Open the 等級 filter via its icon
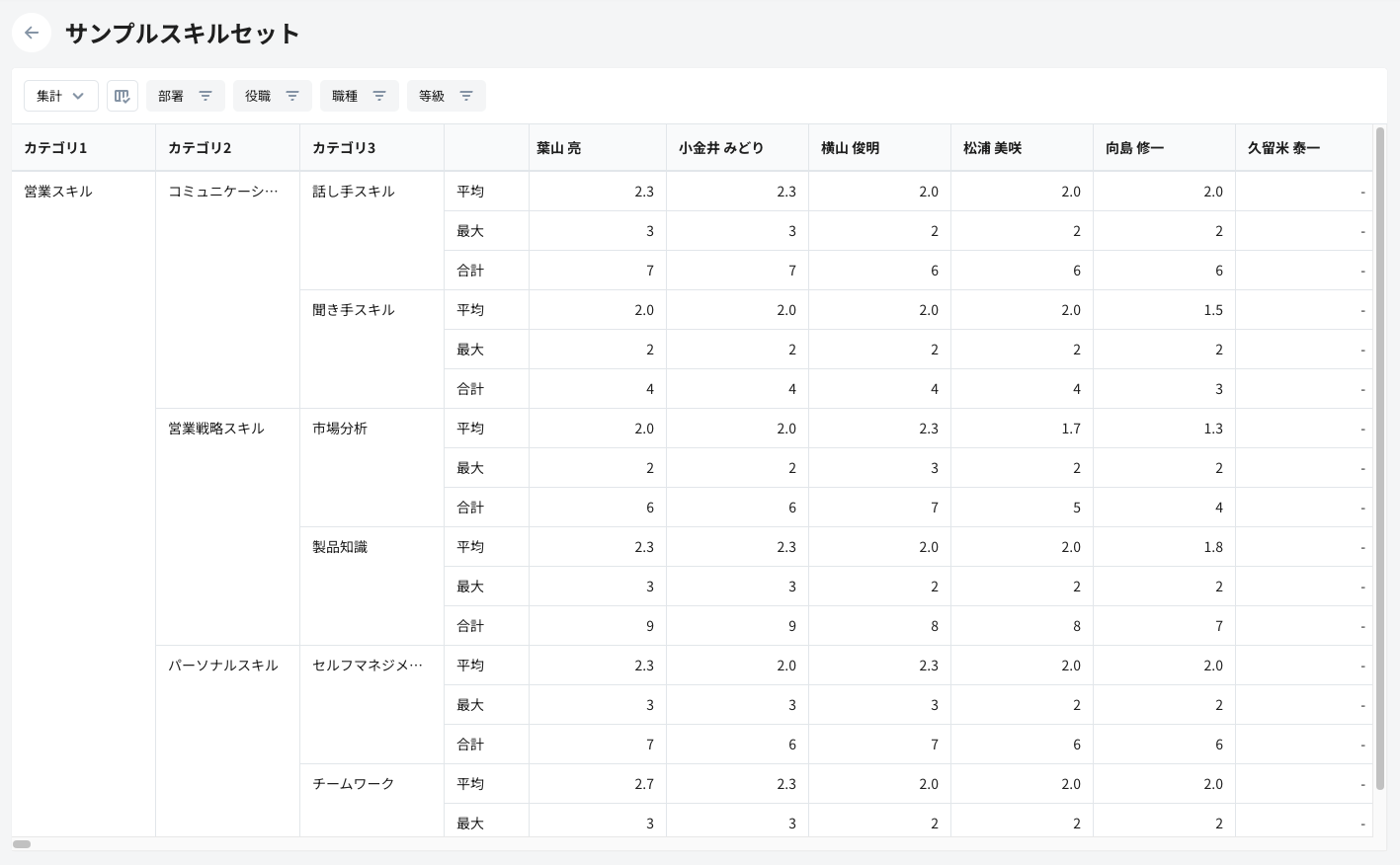1400x865 pixels. coord(466,96)
